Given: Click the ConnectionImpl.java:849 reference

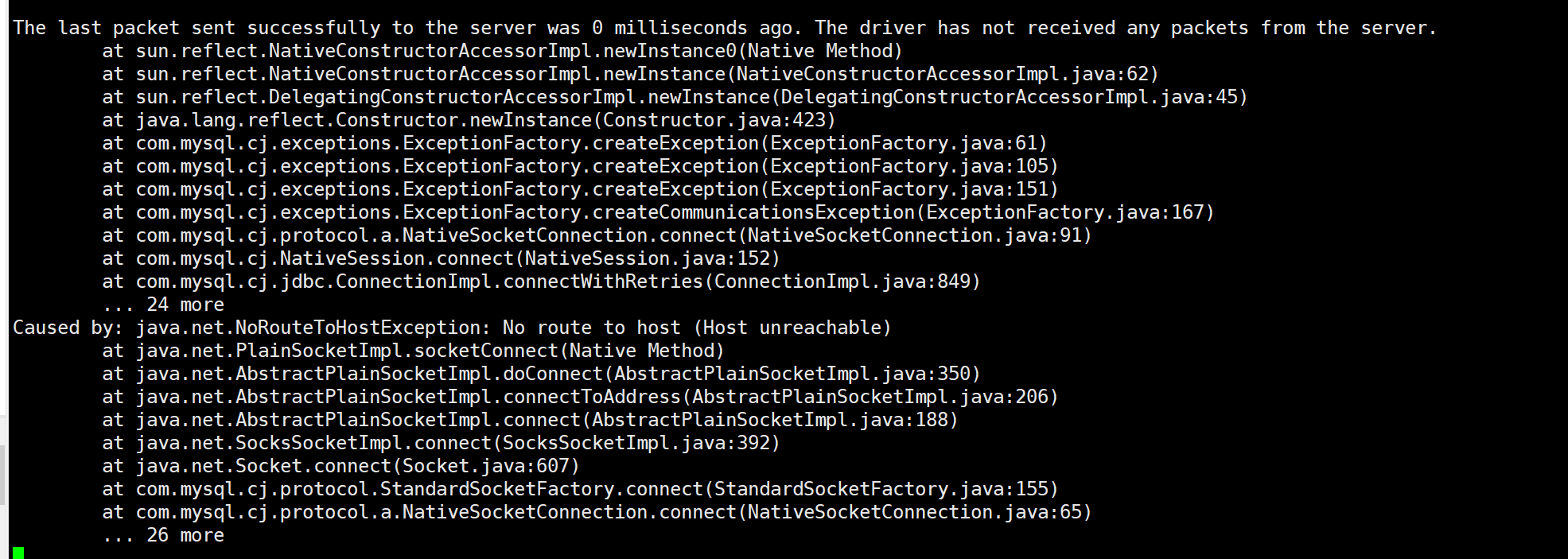Looking at the screenshot, I should 842,281.
